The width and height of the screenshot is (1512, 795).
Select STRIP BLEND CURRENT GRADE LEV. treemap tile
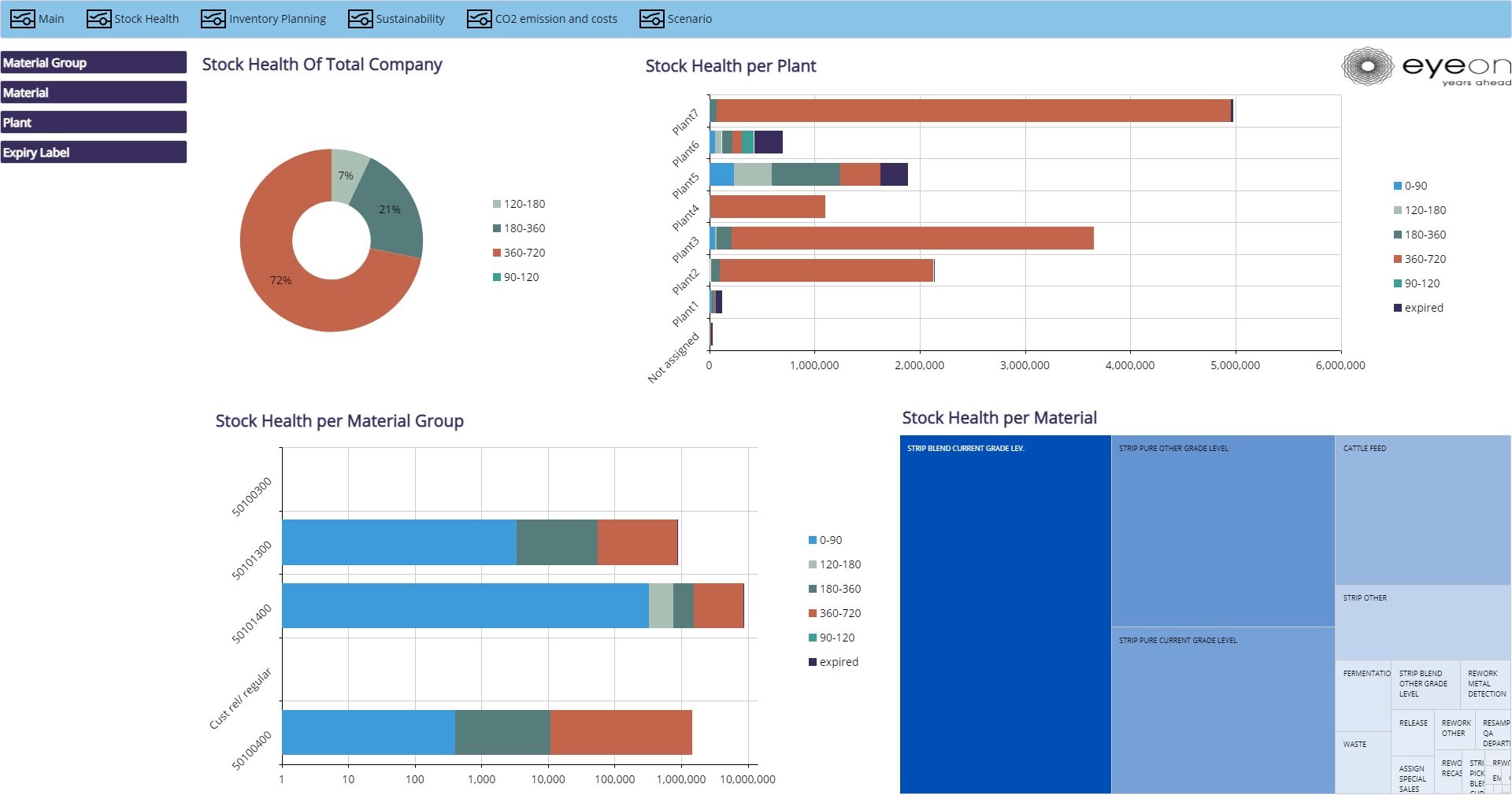(x=1005, y=614)
